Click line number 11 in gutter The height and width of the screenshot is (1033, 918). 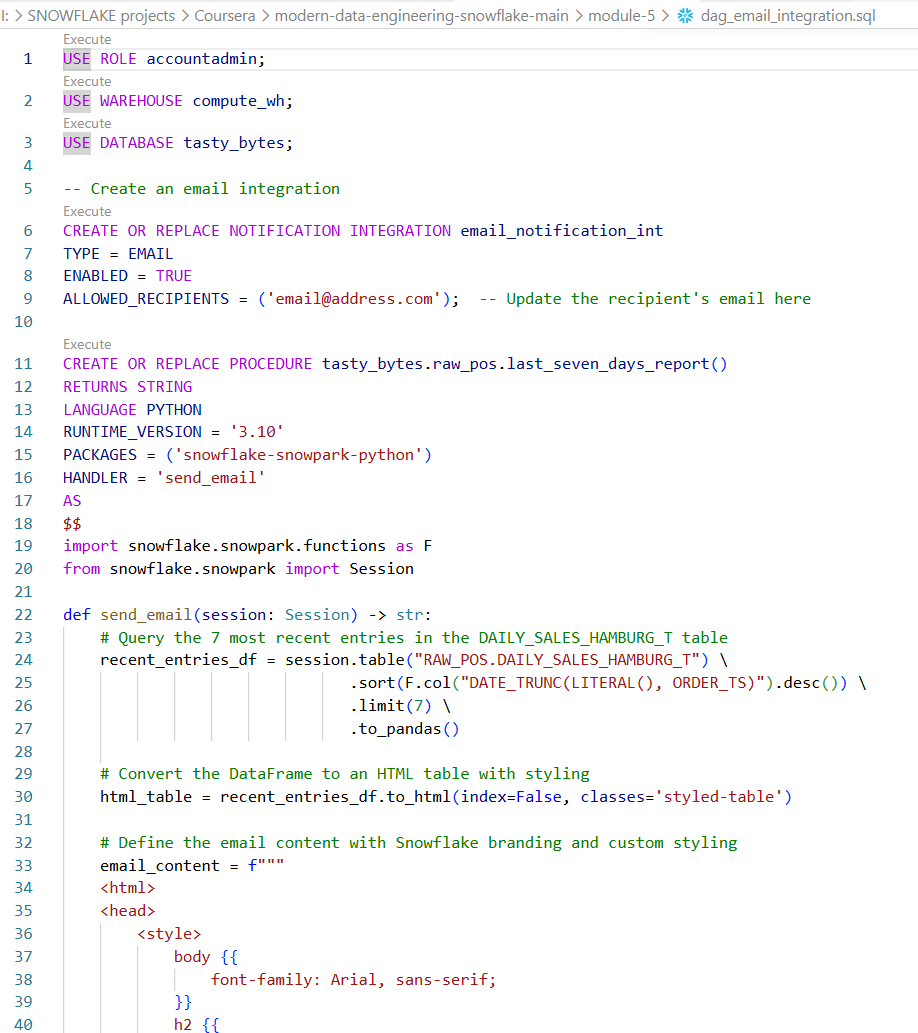click(x=24, y=364)
